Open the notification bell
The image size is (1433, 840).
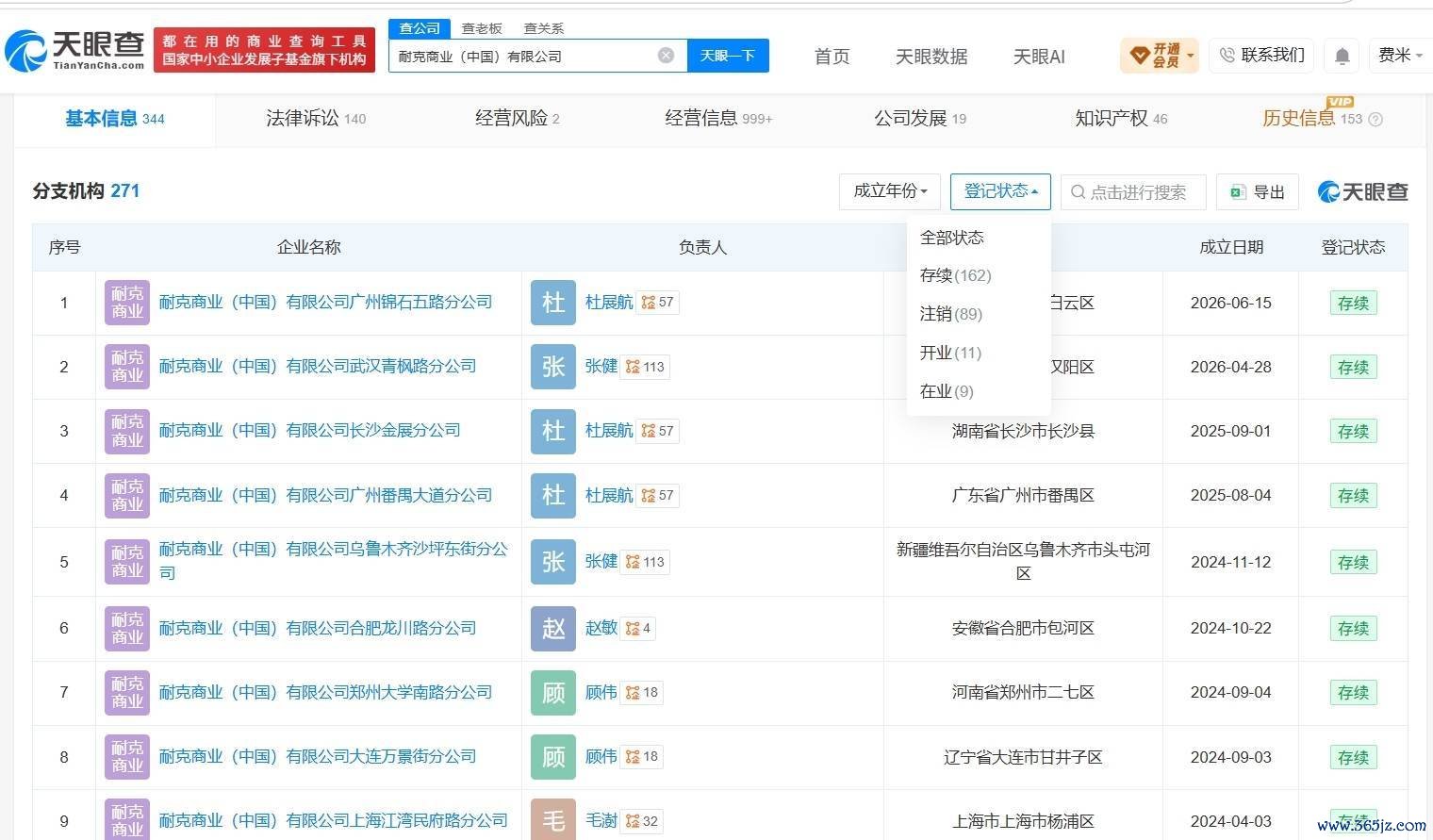tap(1342, 57)
